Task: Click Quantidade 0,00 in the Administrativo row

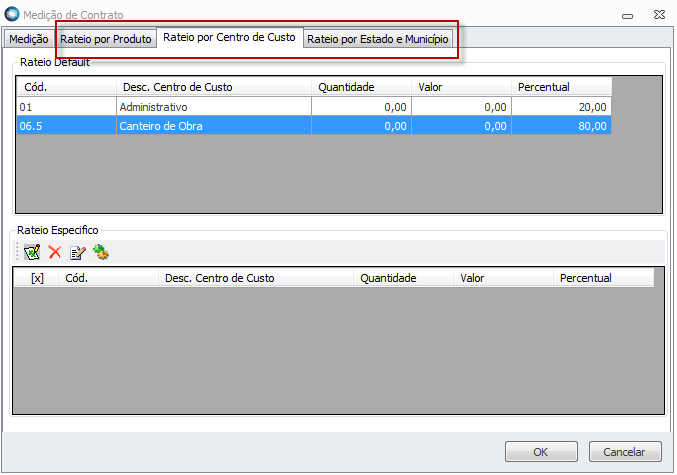Action: pos(361,107)
